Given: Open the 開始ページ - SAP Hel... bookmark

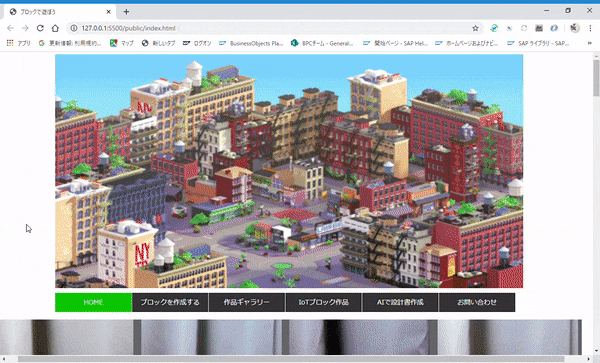Looking at the screenshot, I should (x=395, y=43).
